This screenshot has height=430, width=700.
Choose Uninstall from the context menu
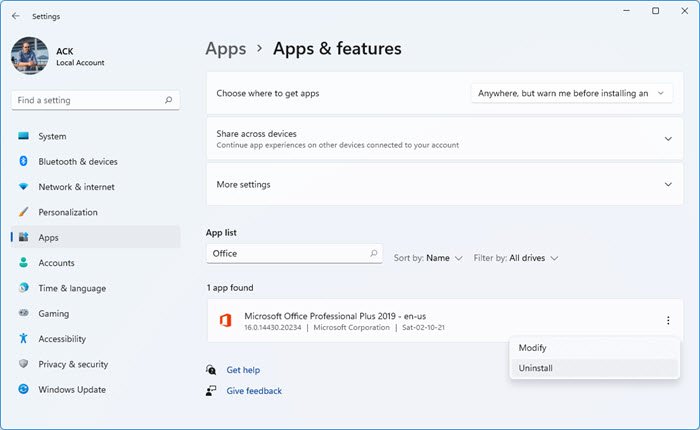point(536,368)
